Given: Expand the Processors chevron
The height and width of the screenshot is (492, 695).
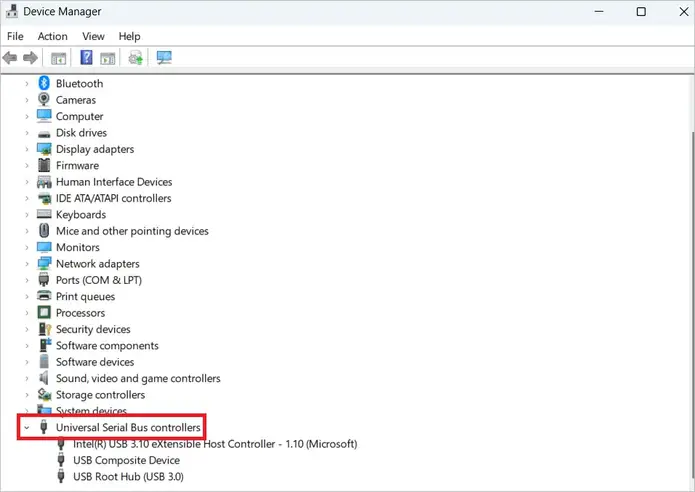Looking at the screenshot, I should (27, 313).
